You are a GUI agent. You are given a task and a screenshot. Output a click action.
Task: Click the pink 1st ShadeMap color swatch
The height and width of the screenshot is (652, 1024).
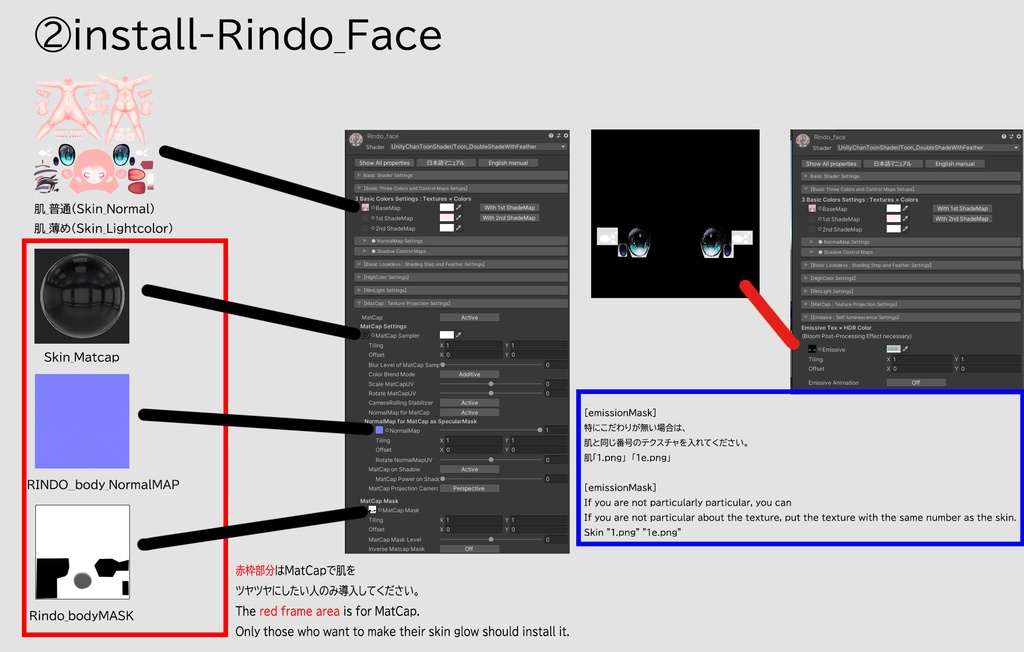click(x=447, y=218)
